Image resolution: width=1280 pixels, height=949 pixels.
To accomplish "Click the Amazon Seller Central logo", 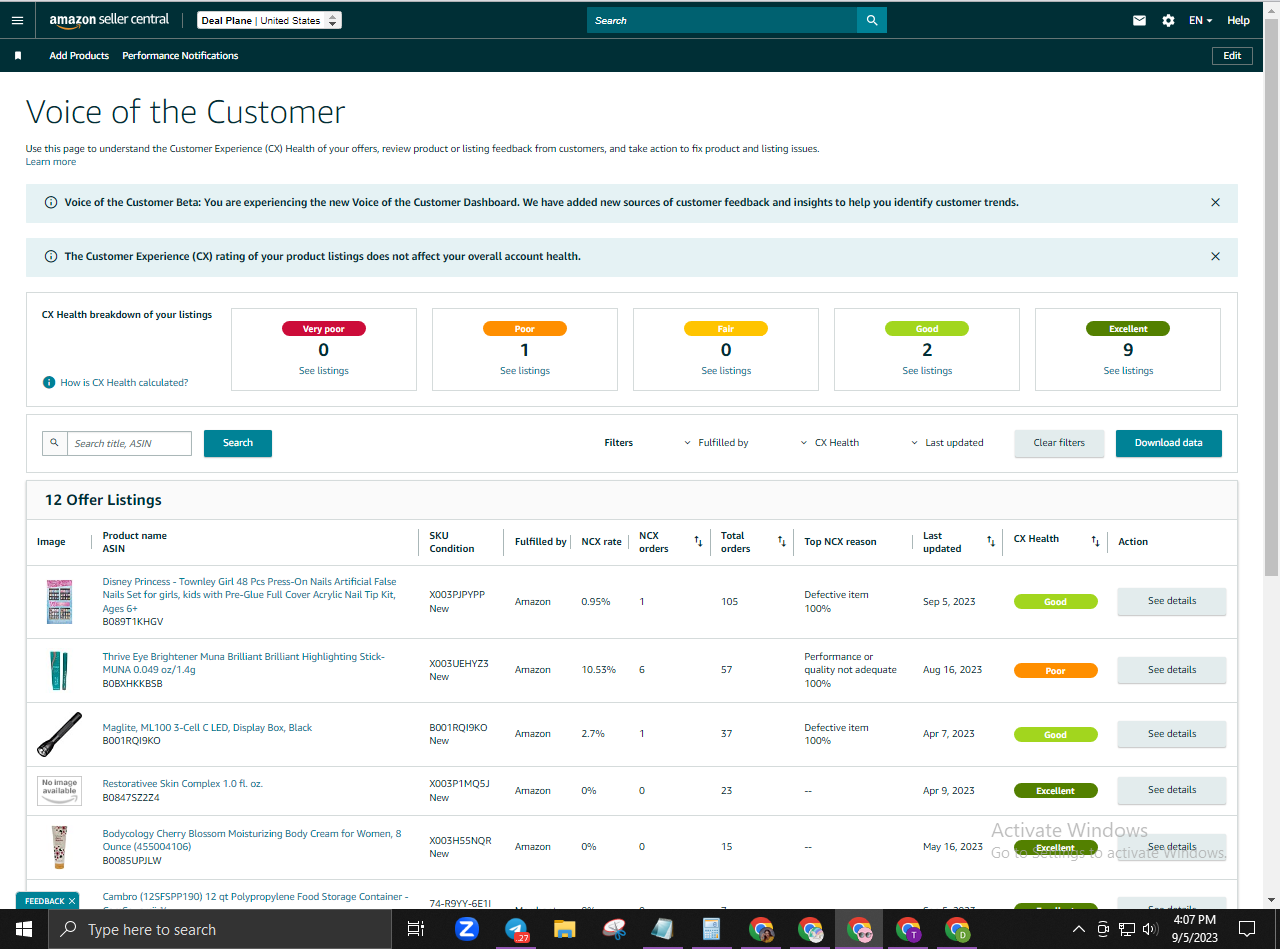I will click(109, 20).
